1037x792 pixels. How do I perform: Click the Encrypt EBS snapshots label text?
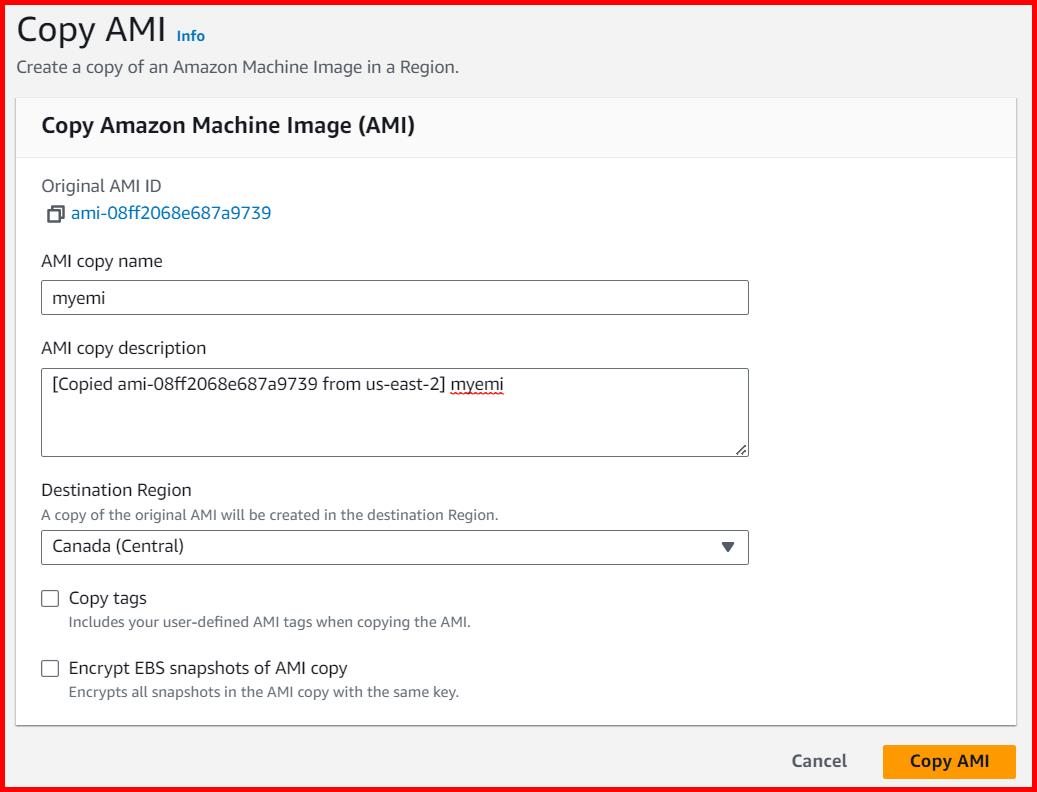tap(207, 668)
